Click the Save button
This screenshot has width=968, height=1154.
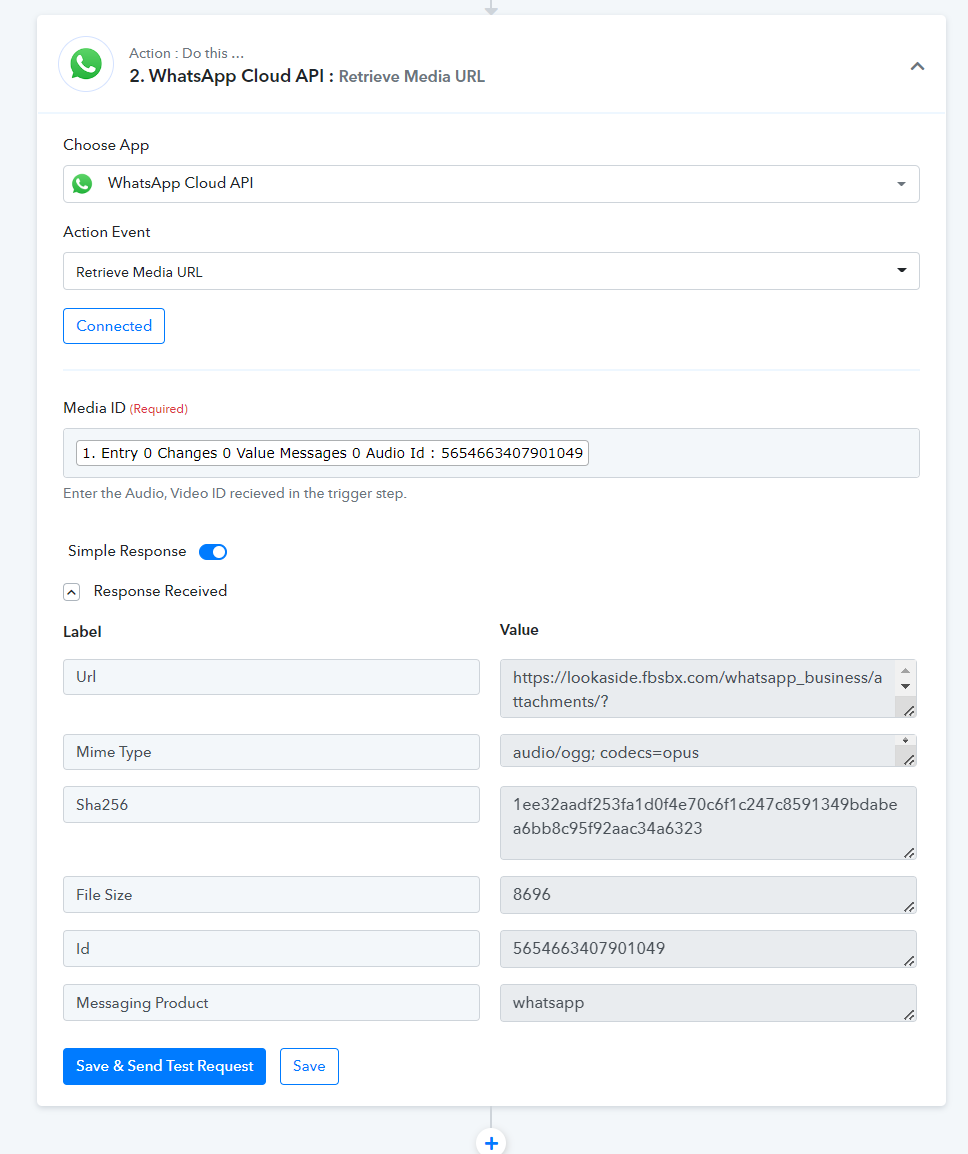tap(309, 1066)
